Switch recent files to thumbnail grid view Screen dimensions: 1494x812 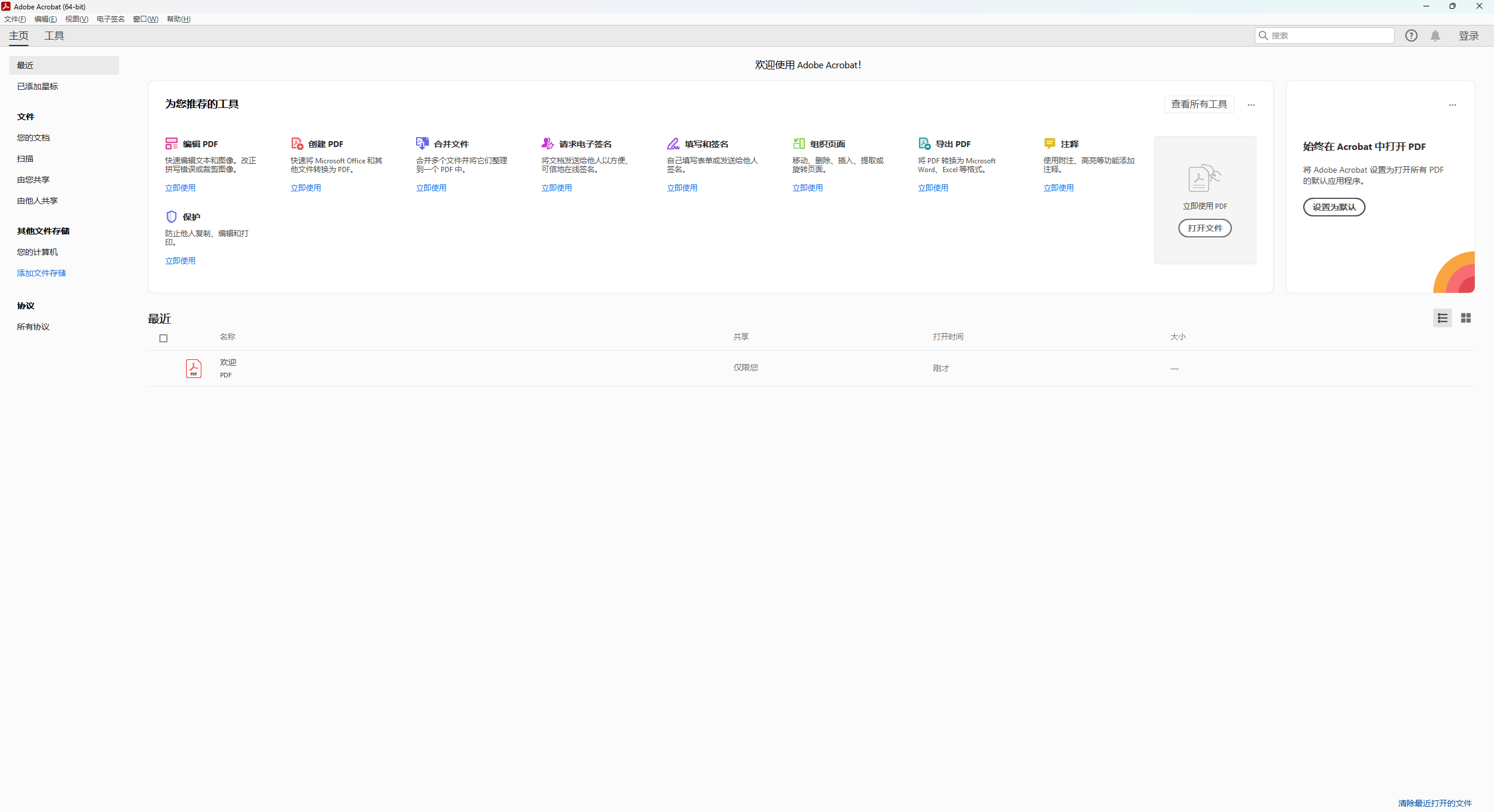[x=1466, y=318]
